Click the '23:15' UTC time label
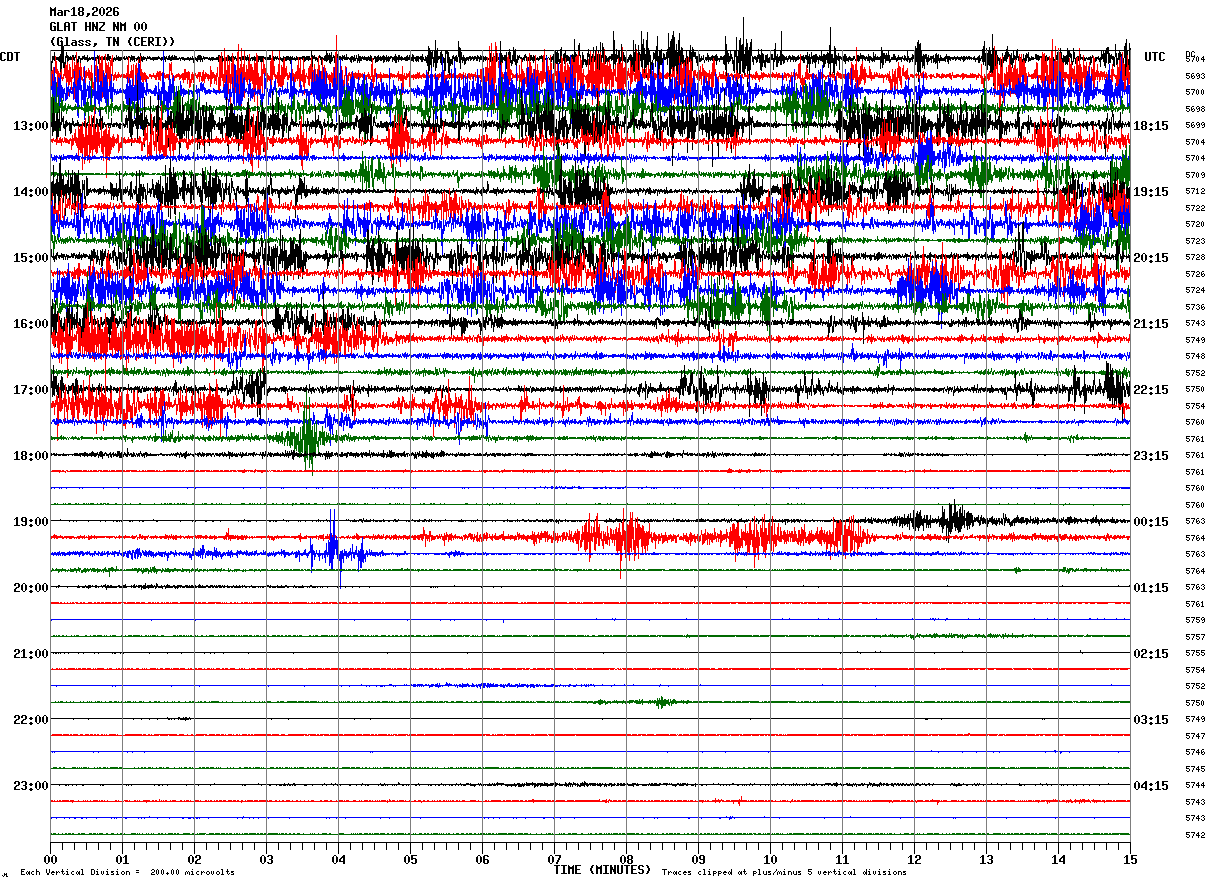The image size is (1210, 886). coord(1151,456)
